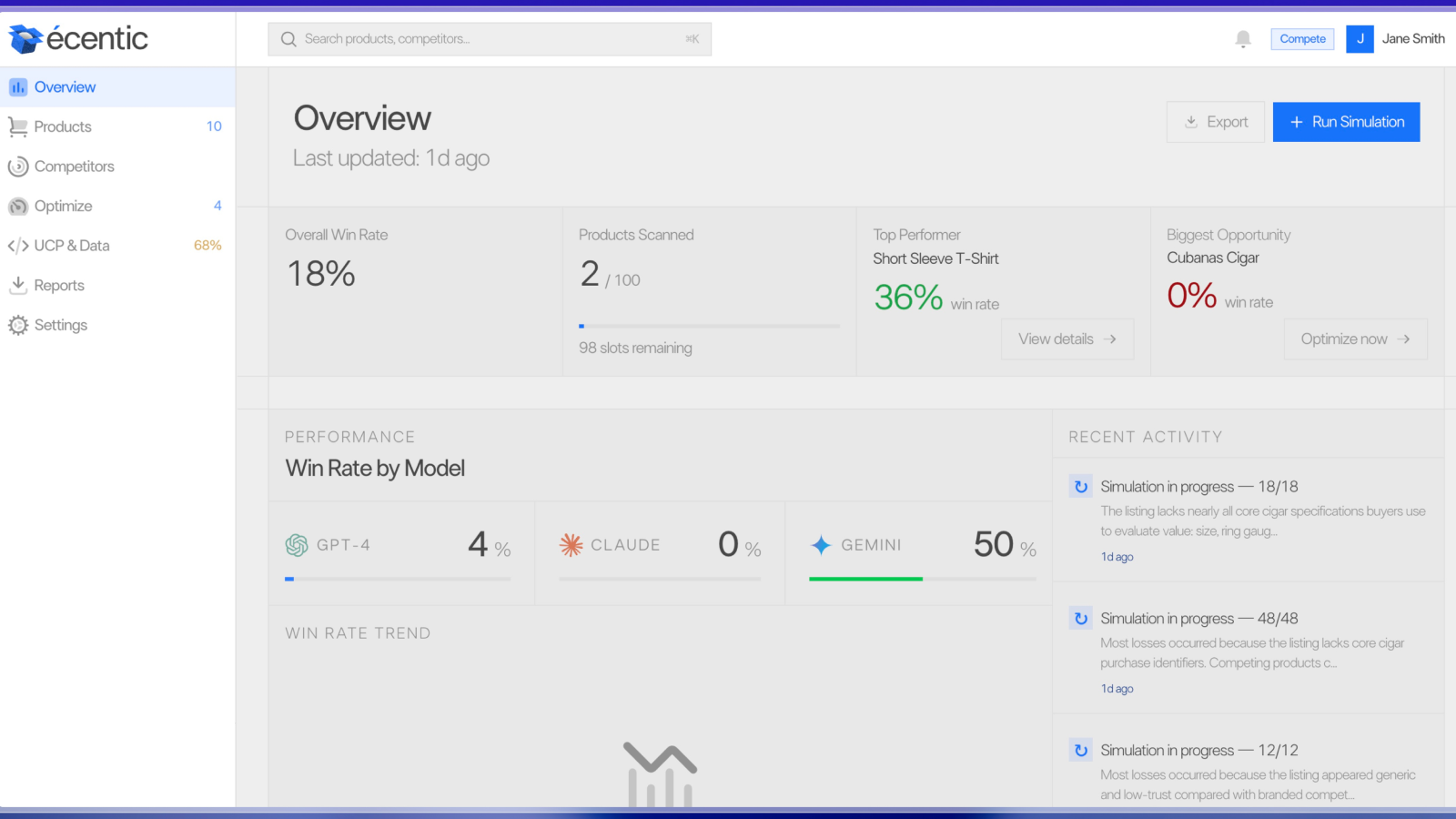Click the refresh icon beside Simulation 18/18

point(1081,487)
